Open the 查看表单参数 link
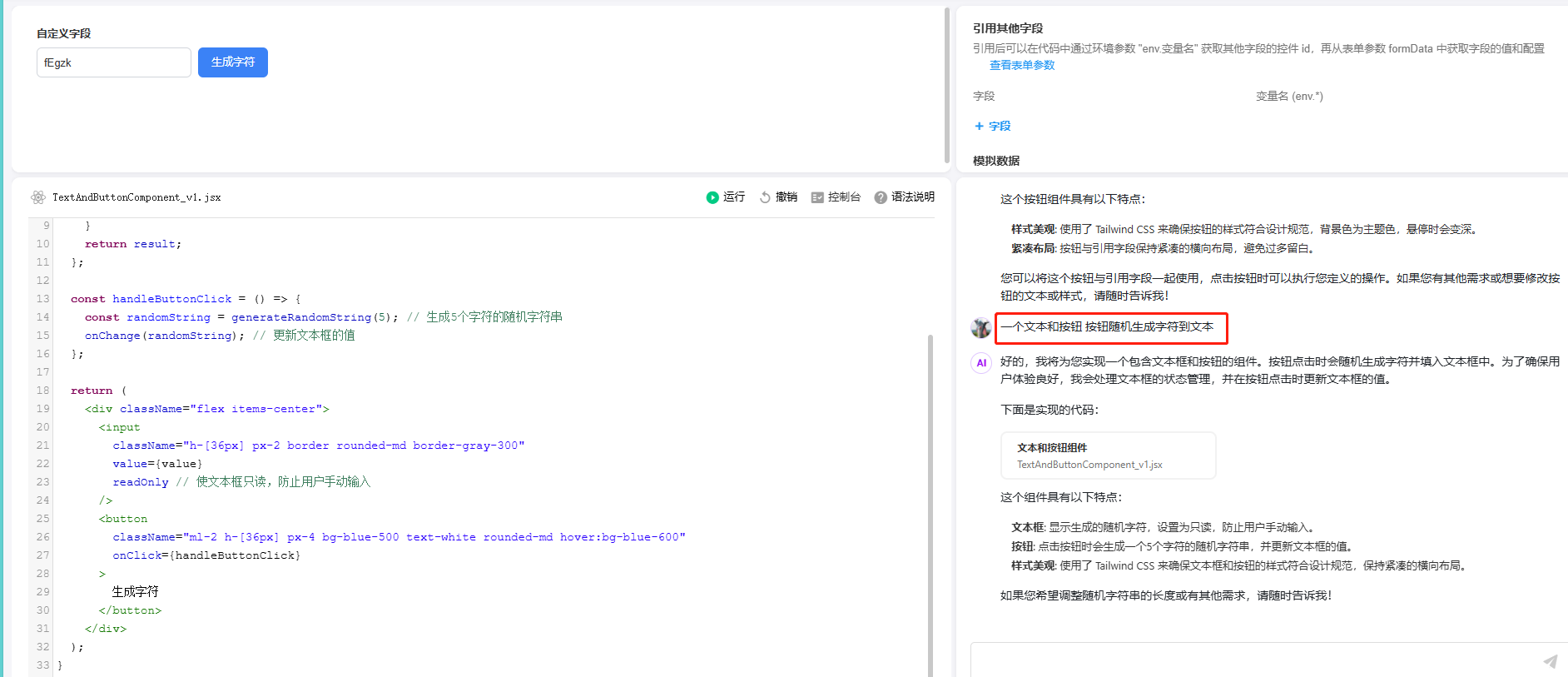The height and width of the screenshot is (677, 1568). click(1021, 66)
